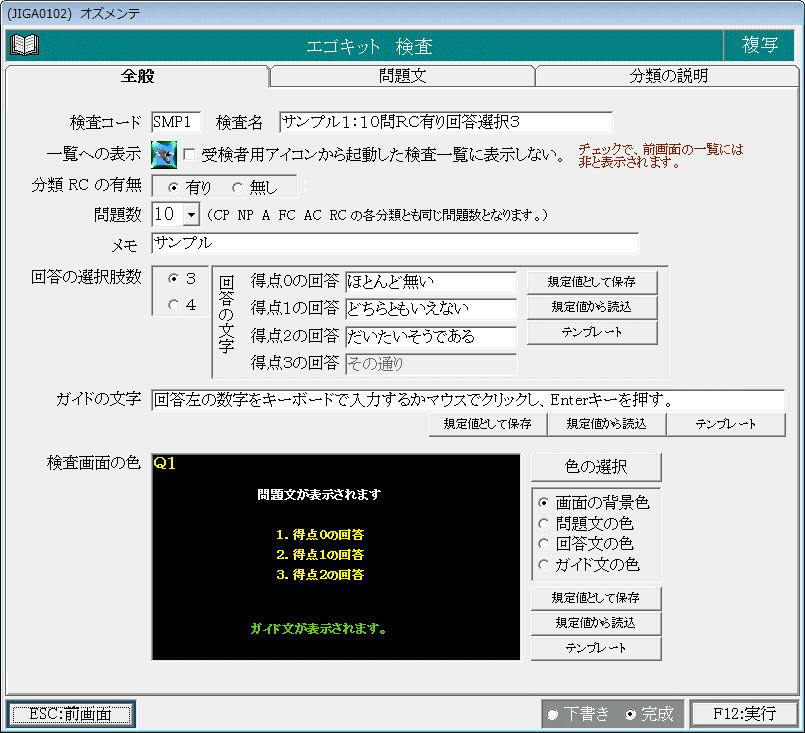Click the メモ text field

coord(394,243)
